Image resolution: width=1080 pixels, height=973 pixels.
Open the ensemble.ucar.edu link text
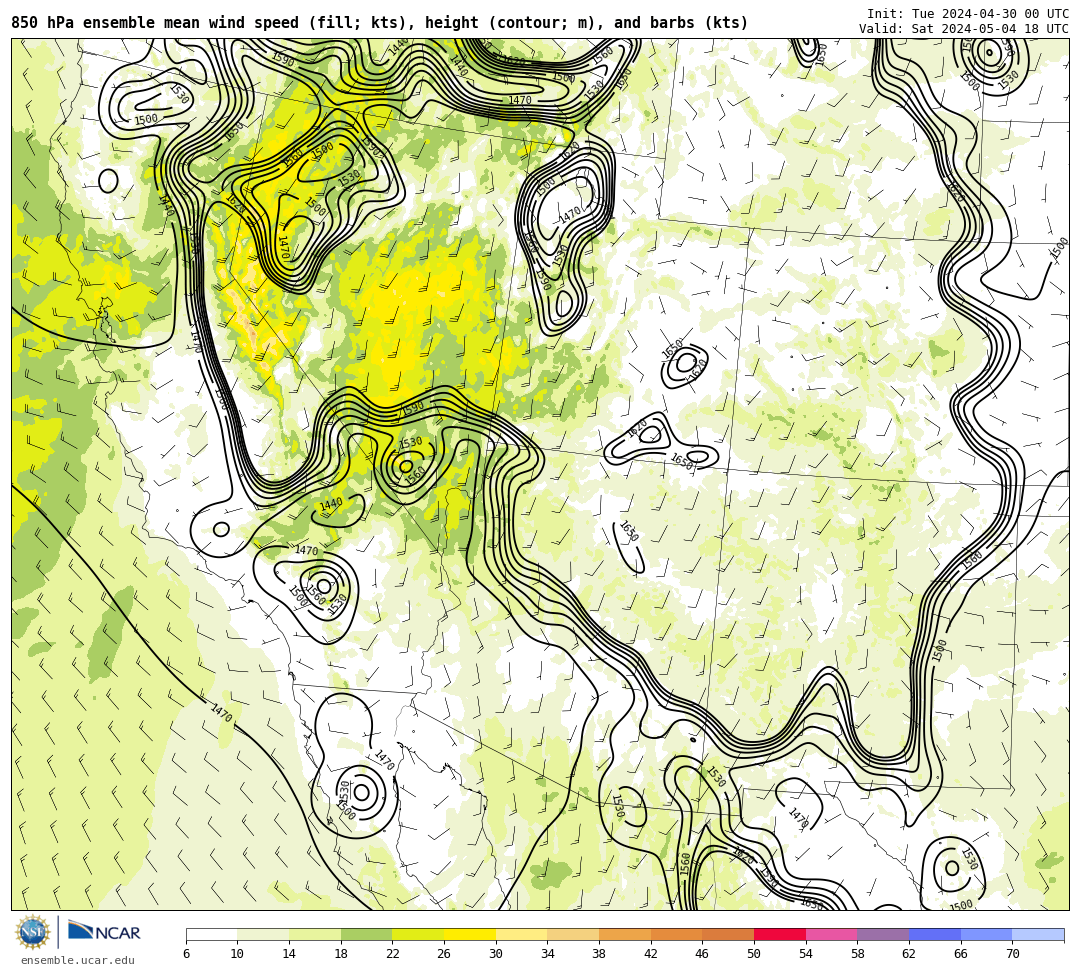[78, 960]
